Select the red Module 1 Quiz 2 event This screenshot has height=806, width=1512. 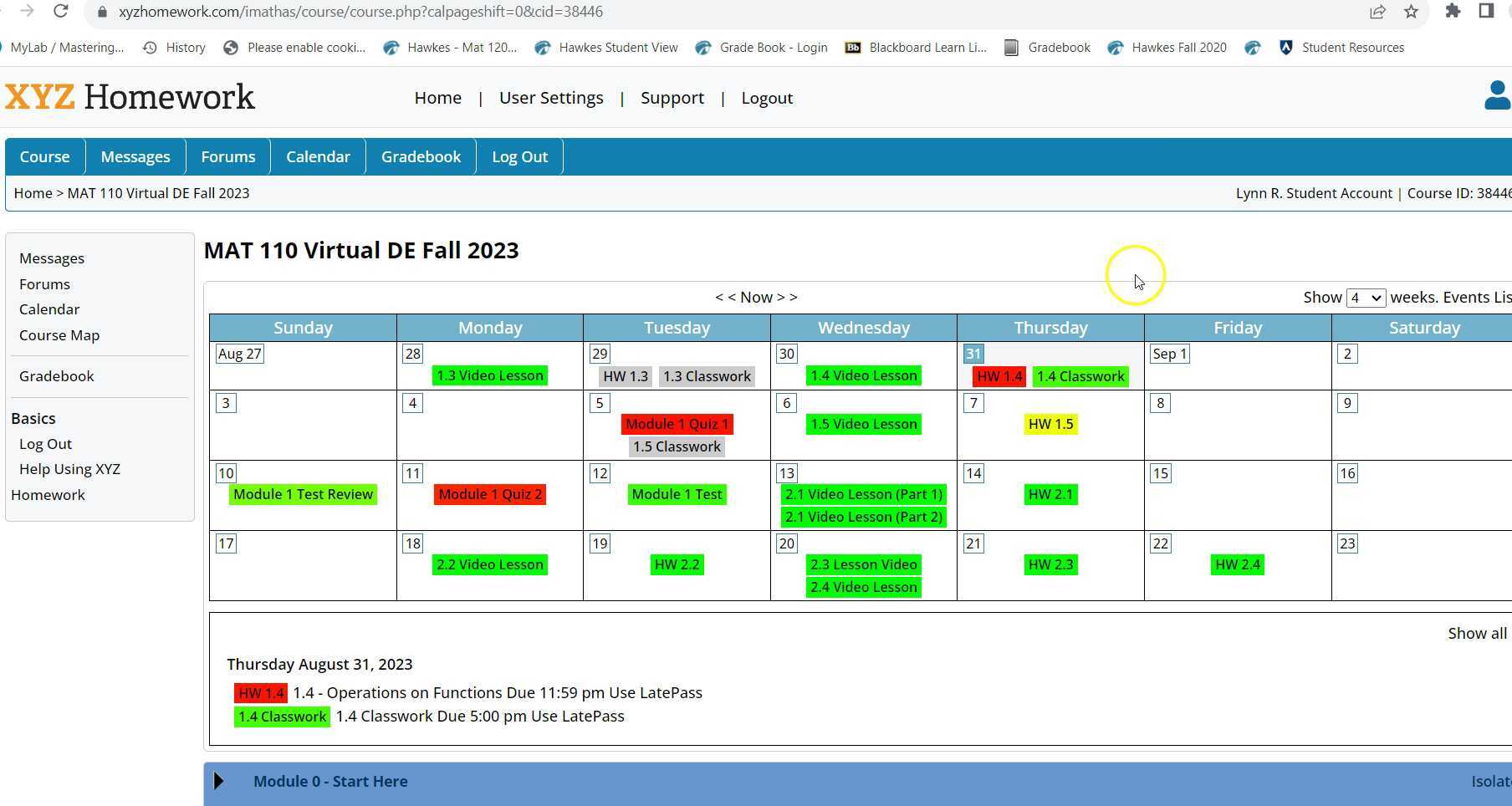(x=490, y=494)
